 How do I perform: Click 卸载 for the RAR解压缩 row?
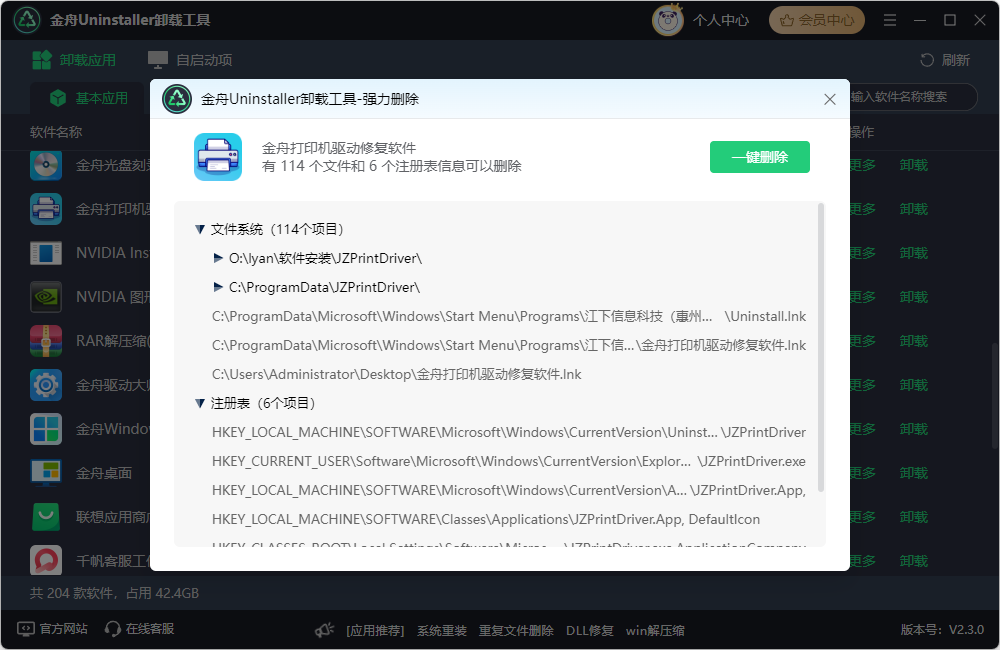(x=913, y=341)
